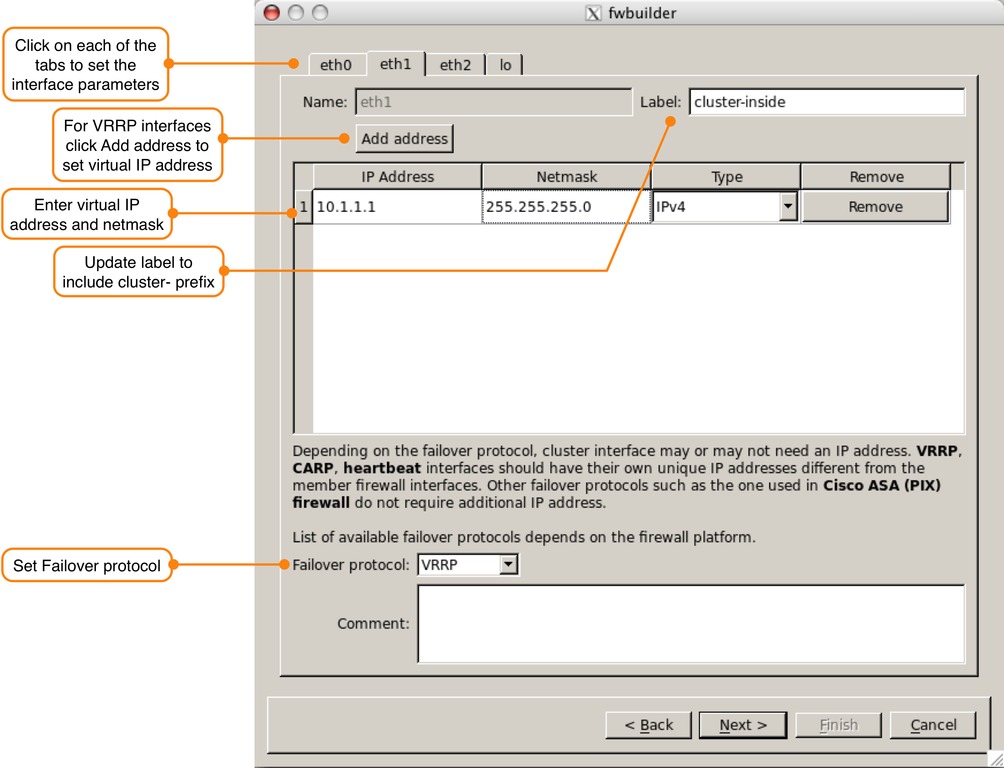Screen dimensions: 1004x768
Task: Select row header number 1
Action: [303, 207]
